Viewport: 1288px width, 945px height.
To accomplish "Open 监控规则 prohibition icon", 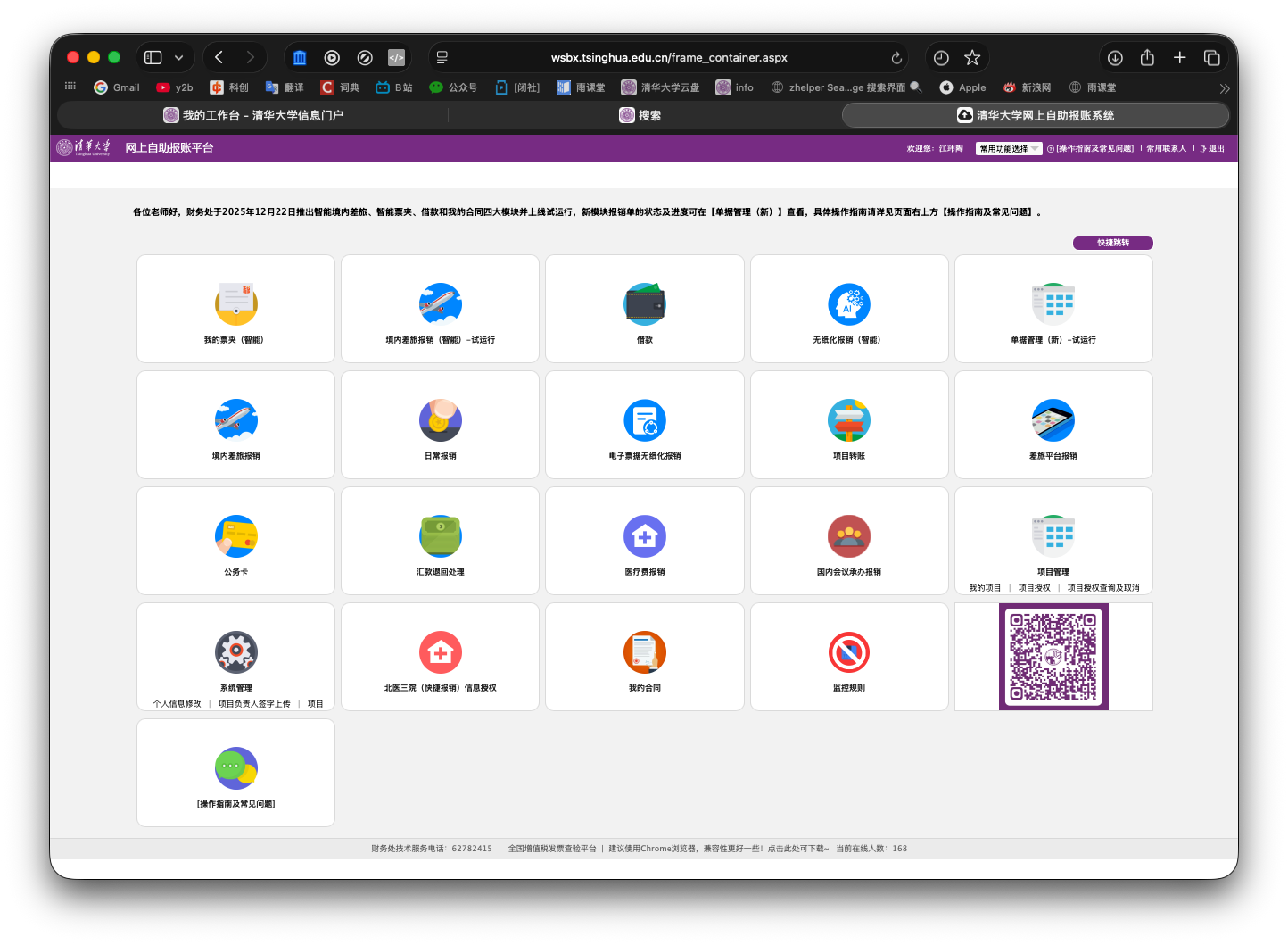I will [x=849, y=652].
